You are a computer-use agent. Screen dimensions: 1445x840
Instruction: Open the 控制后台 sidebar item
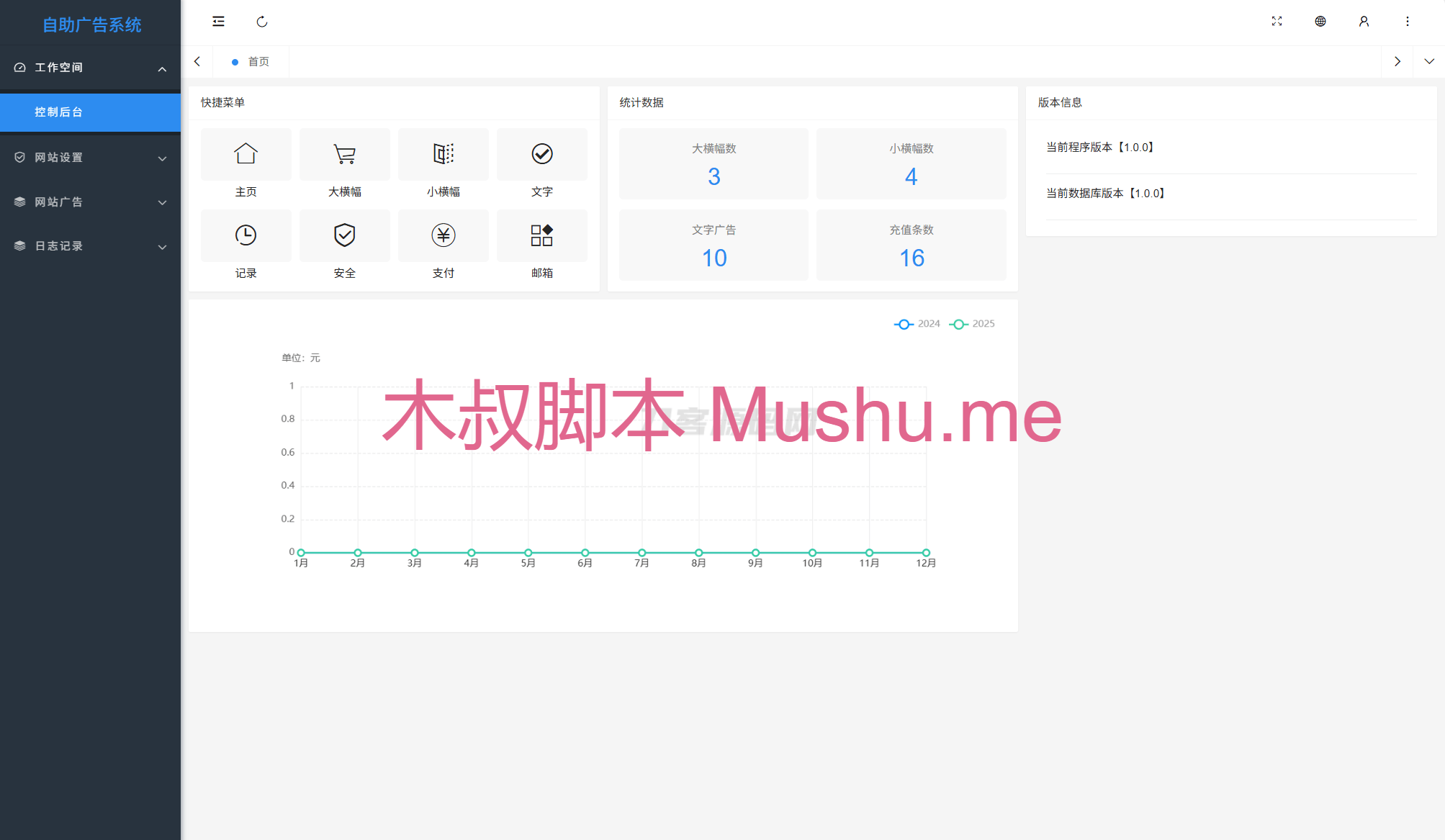58,112
